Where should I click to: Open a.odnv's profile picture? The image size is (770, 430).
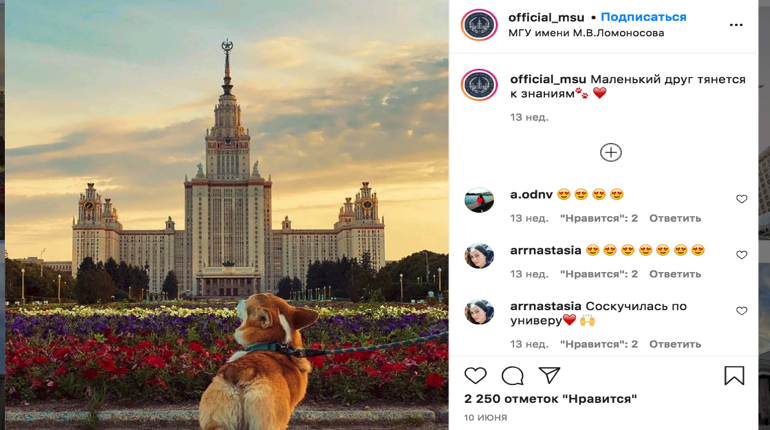pos(479,200)
